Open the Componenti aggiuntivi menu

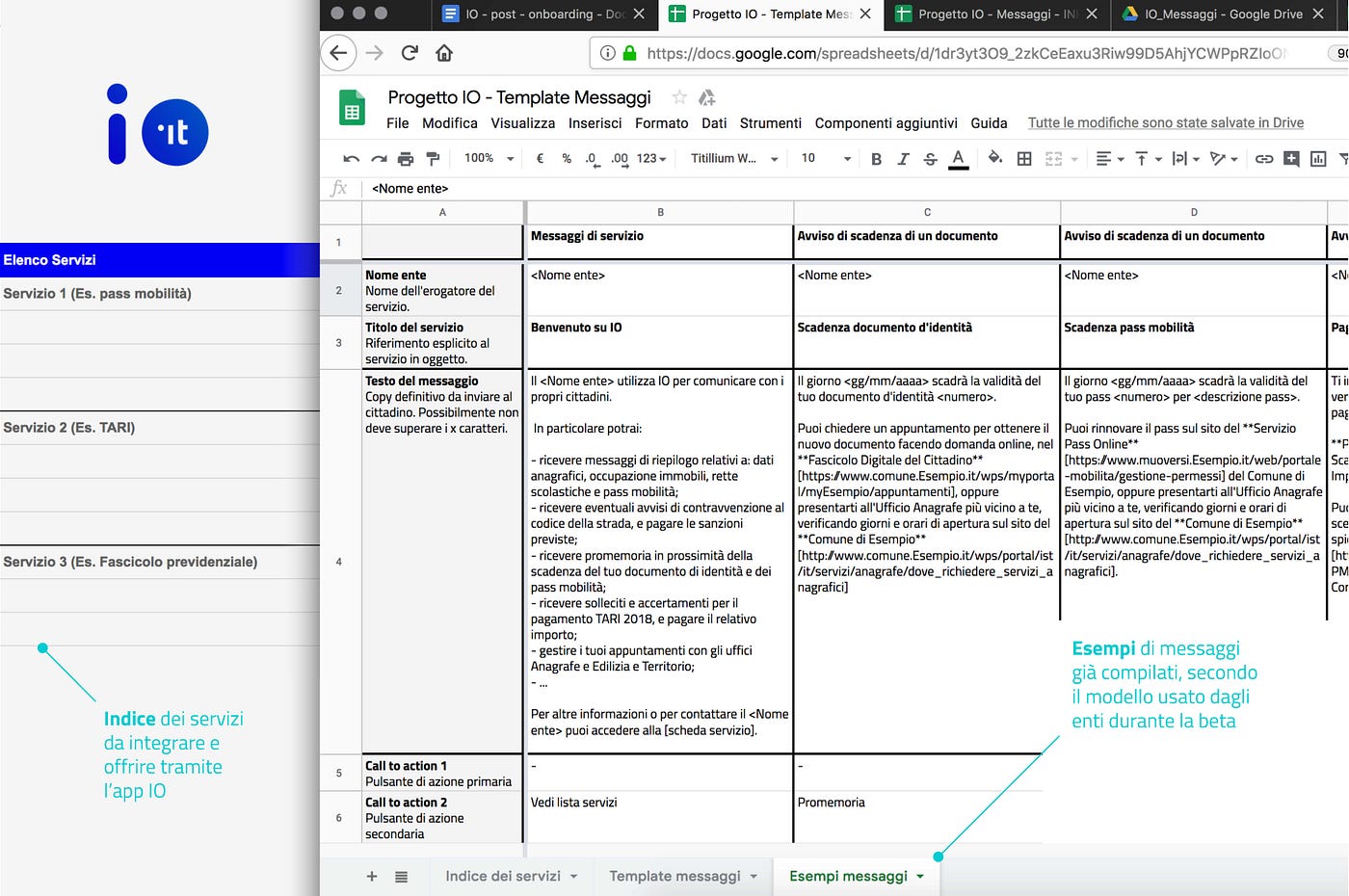pos(886,123)
